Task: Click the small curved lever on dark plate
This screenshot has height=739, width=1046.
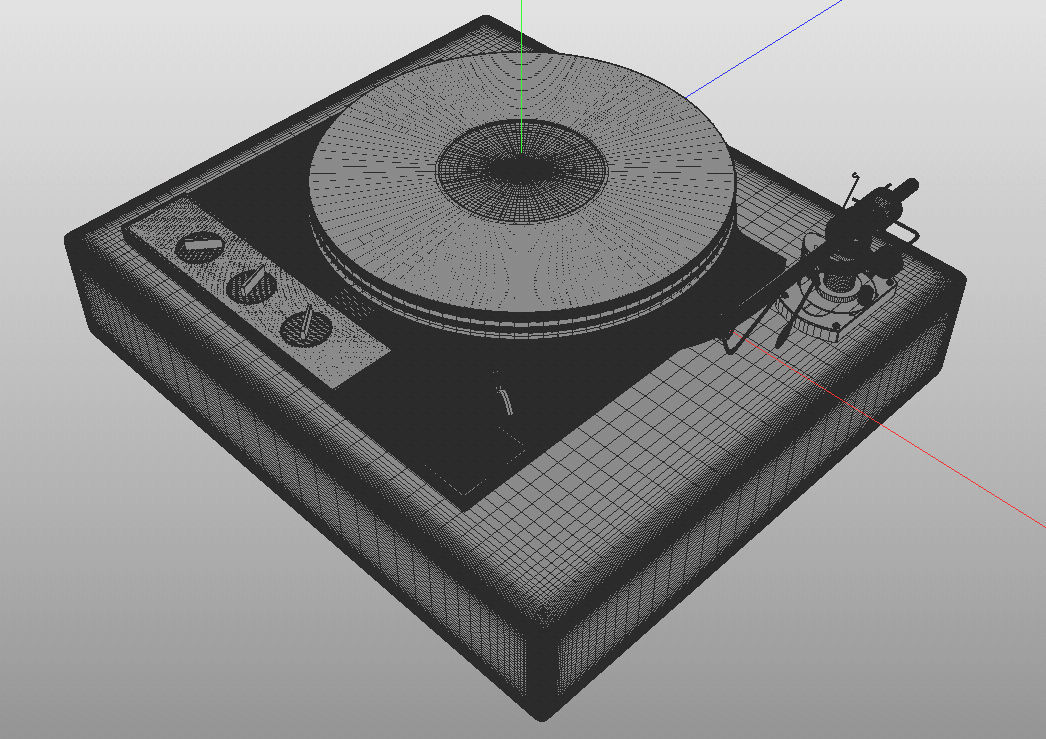Action: tap(506, 402)
